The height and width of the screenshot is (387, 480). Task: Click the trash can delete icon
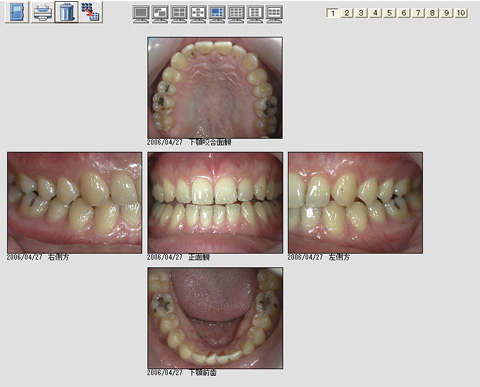[66, 12]
